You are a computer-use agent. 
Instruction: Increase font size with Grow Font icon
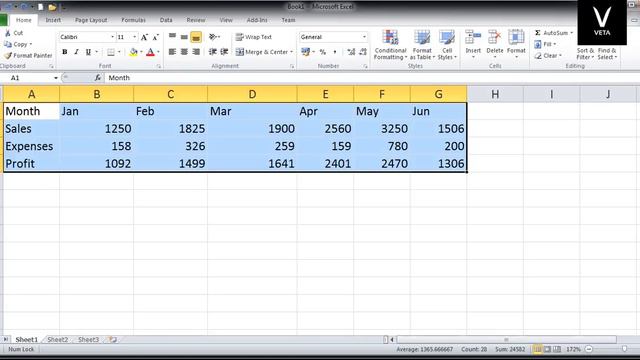(144, 37)
